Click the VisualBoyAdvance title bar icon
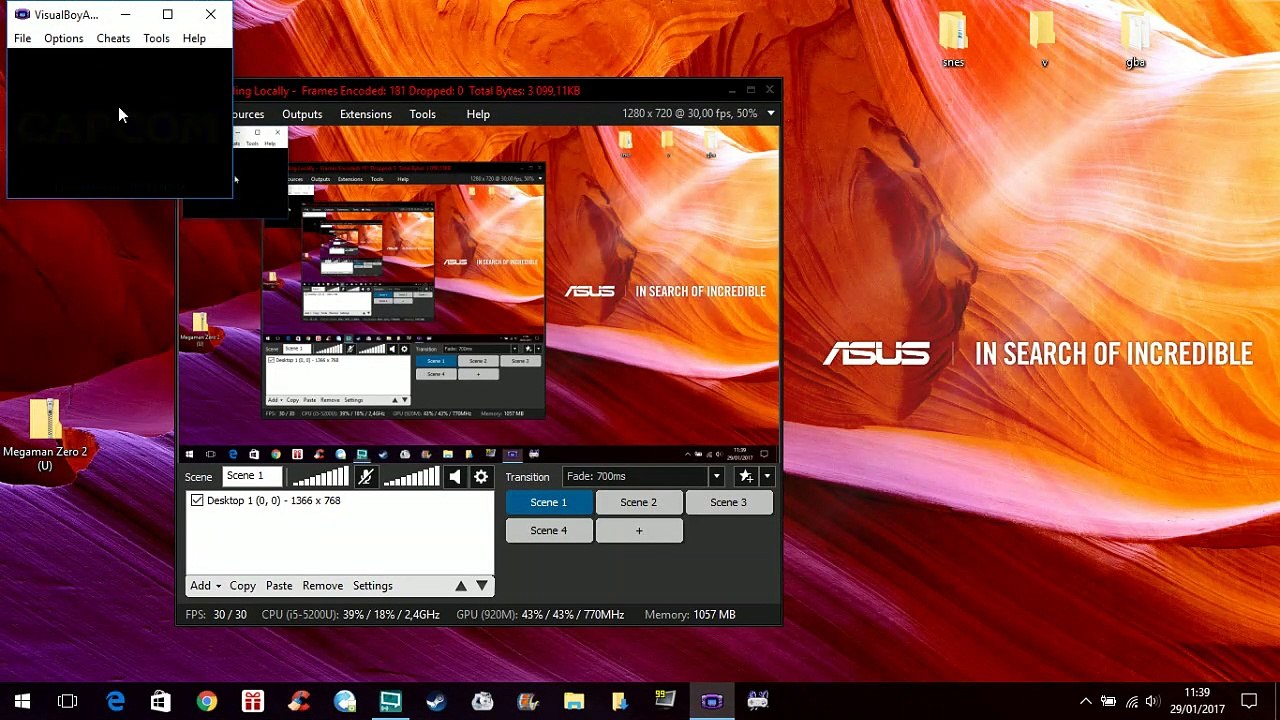The height and width of the screenshot is (720, 1280). point(22,14)
